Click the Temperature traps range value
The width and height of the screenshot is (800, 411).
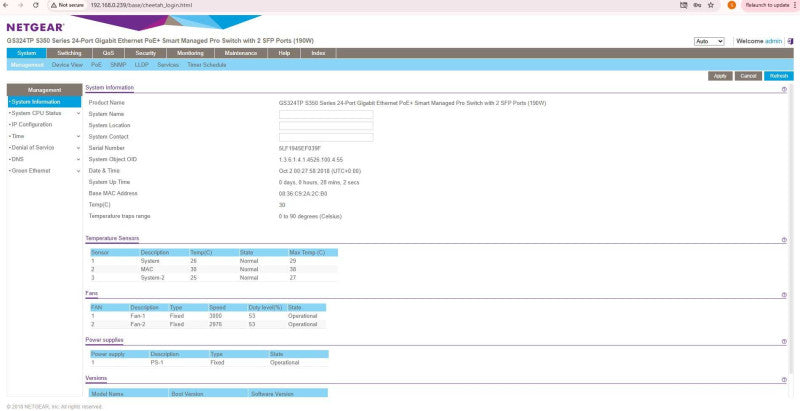(x=310, y=216)
